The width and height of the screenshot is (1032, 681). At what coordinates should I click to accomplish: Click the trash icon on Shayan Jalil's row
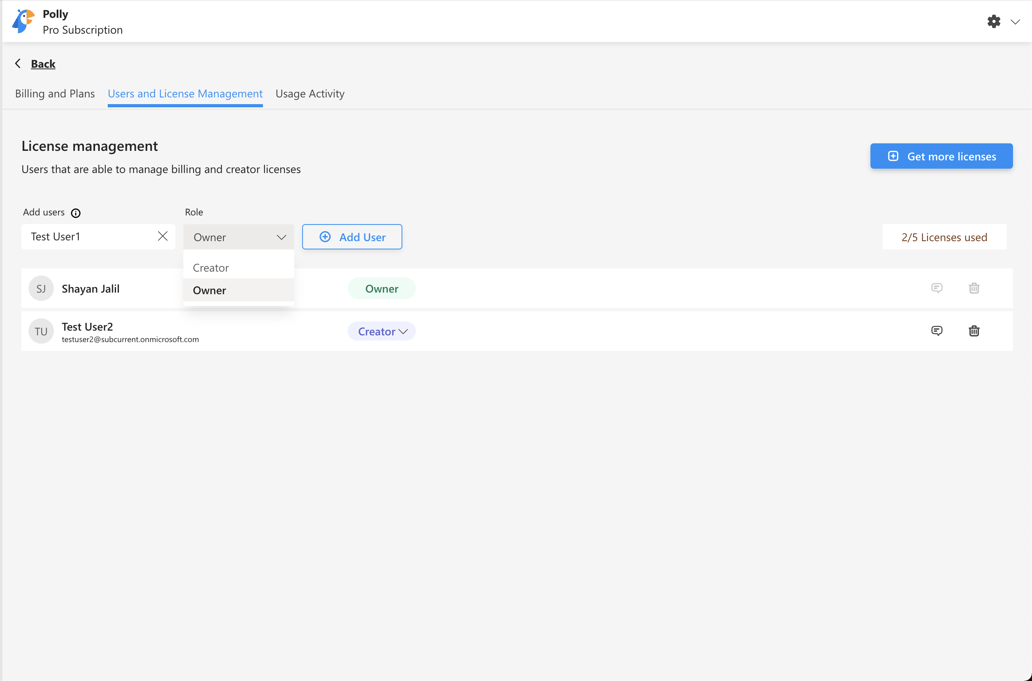pyautogui.click(x=974, y=287)
